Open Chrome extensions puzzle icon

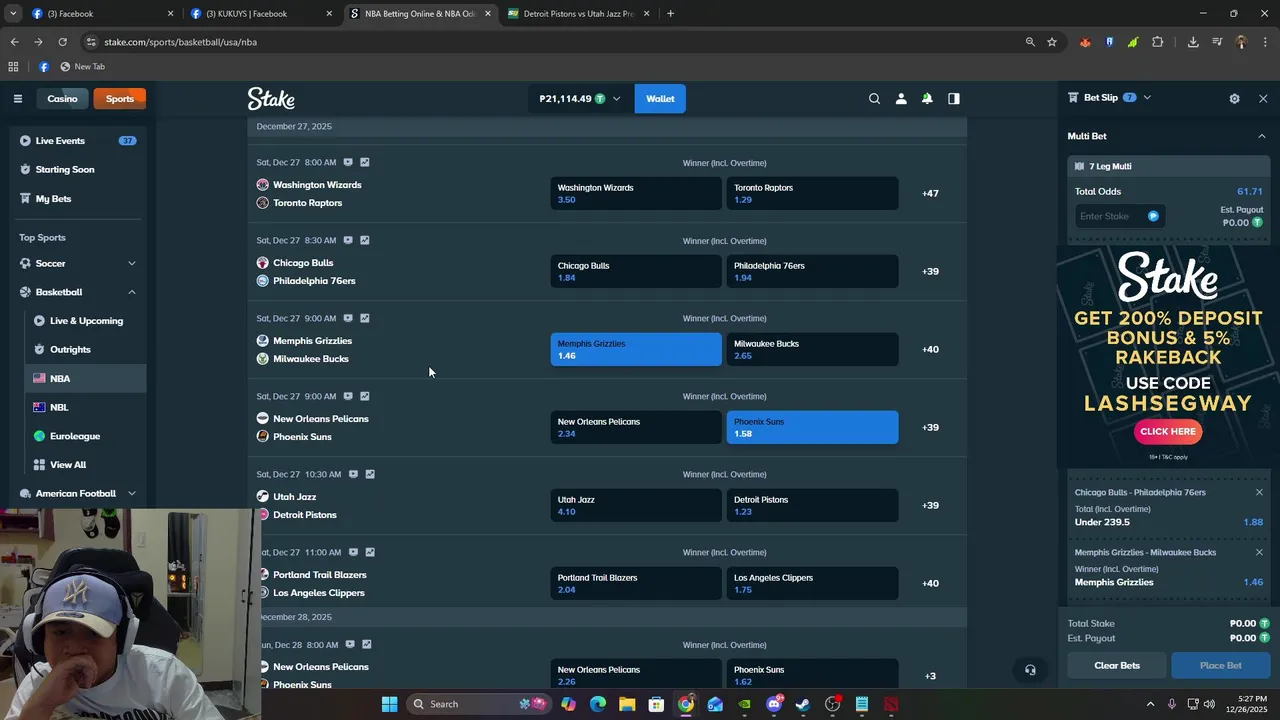[x=1158, y=42]
